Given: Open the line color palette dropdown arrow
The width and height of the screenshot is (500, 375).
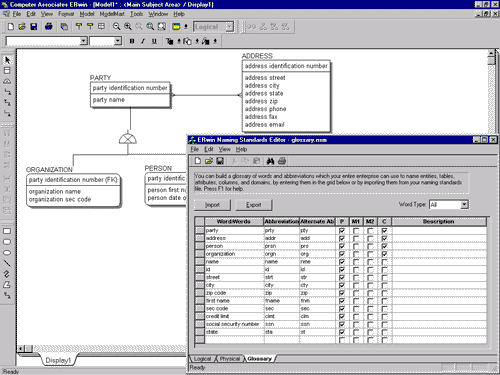Looking at the screenshot, I should (215, 41).
